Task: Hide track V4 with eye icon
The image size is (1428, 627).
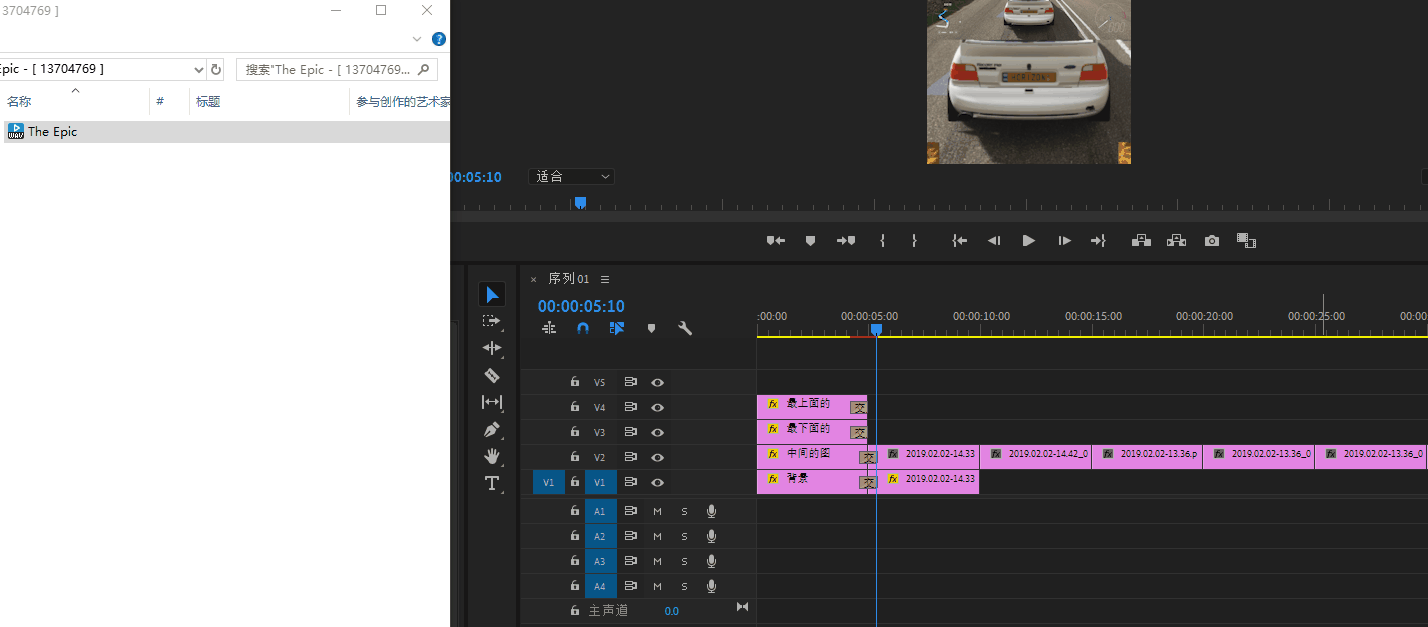Action: pyautogui.click(x=657, y=407)
